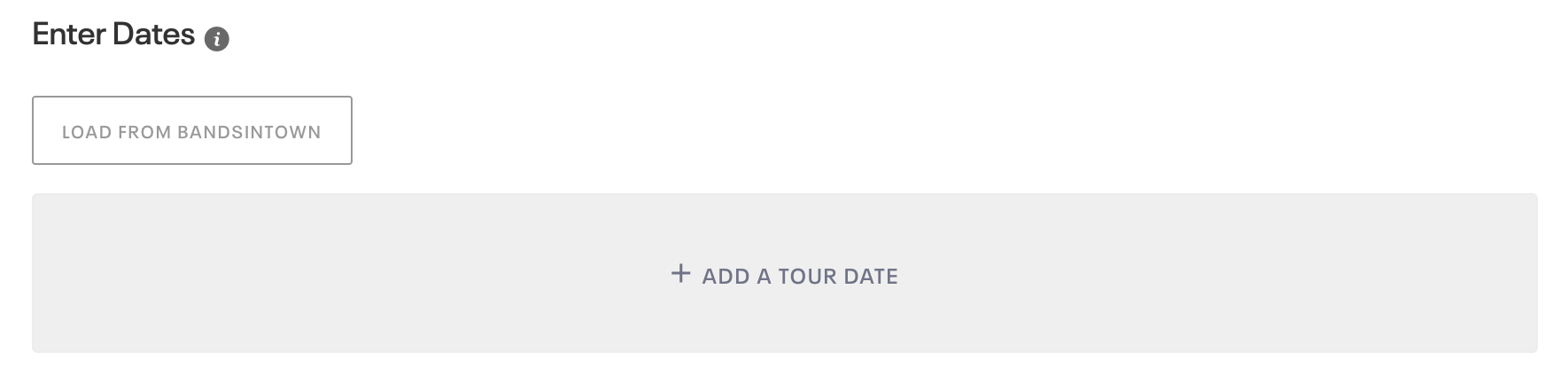Screen dimensions: 1568x383
Task: Click the plus icon for adding tour date
Action: (x=680, y=274)
